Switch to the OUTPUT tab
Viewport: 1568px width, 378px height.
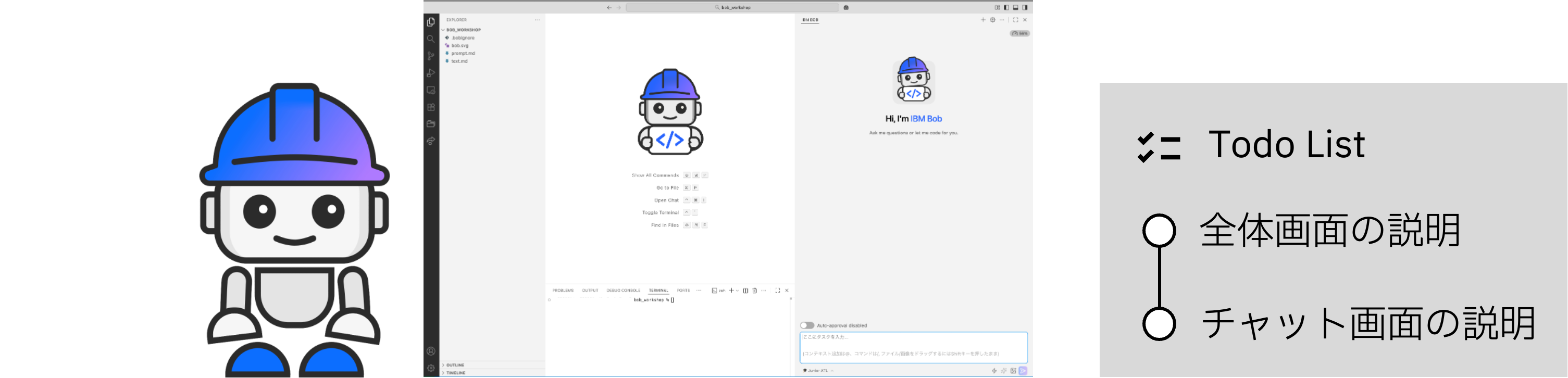click(x=590, y=291)
